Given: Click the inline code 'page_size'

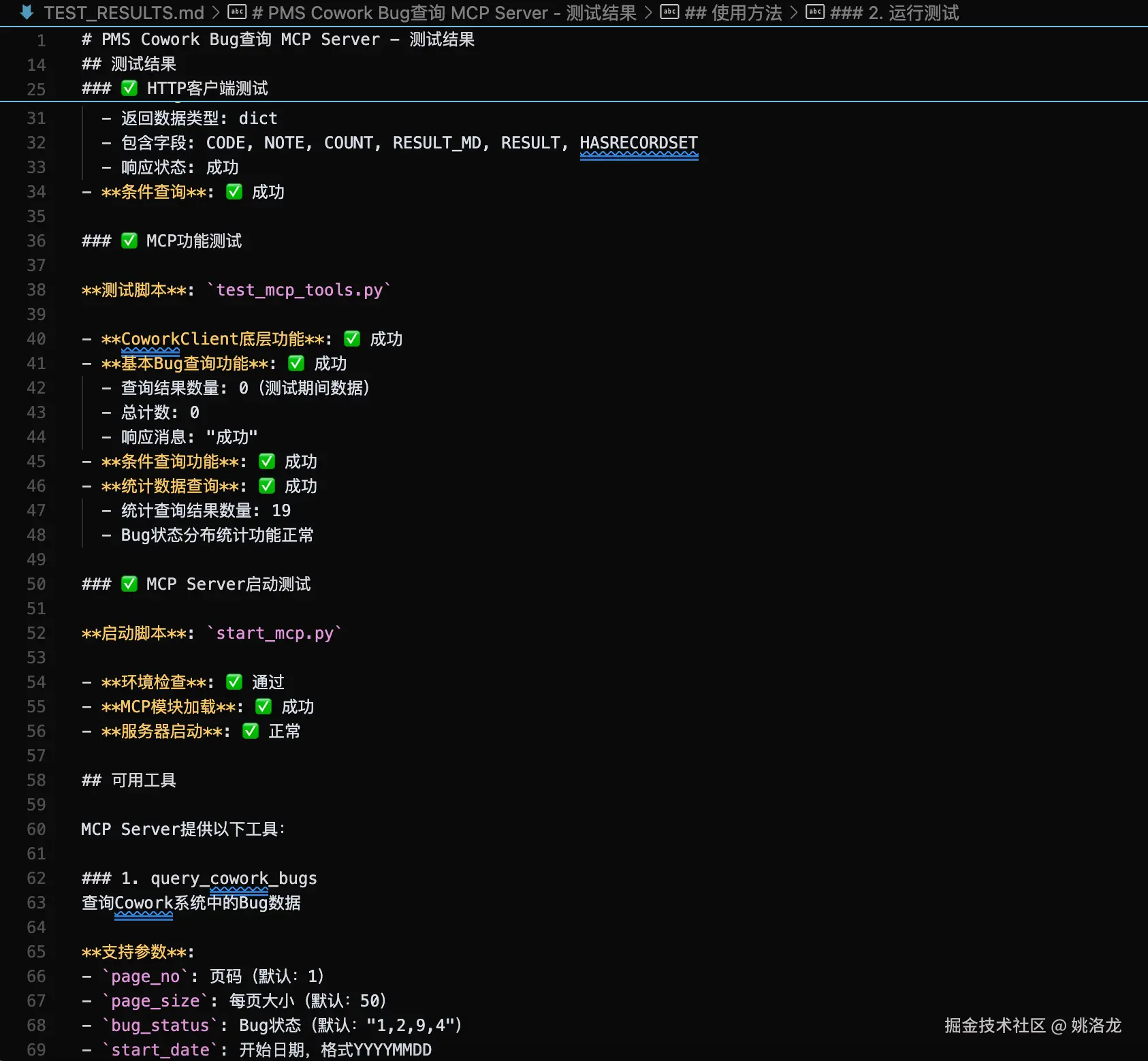Looking at the screenshot, I should pos(155,1001).
